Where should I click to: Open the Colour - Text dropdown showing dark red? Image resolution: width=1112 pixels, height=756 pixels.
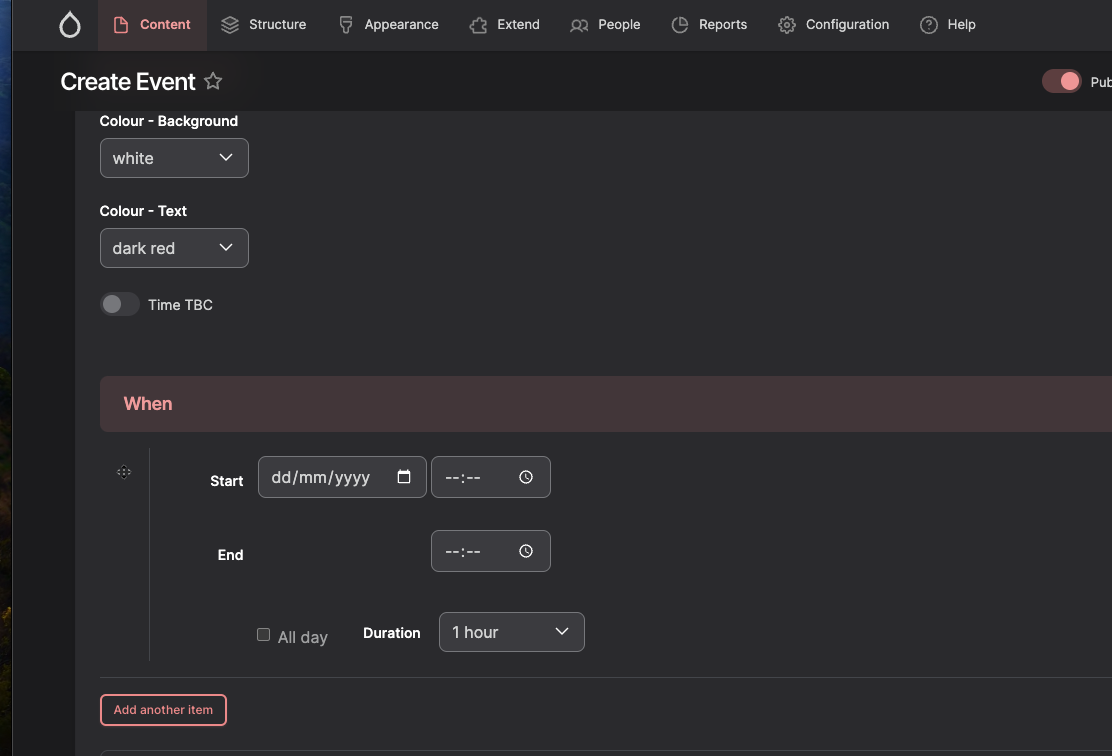(x=174, y=247)
